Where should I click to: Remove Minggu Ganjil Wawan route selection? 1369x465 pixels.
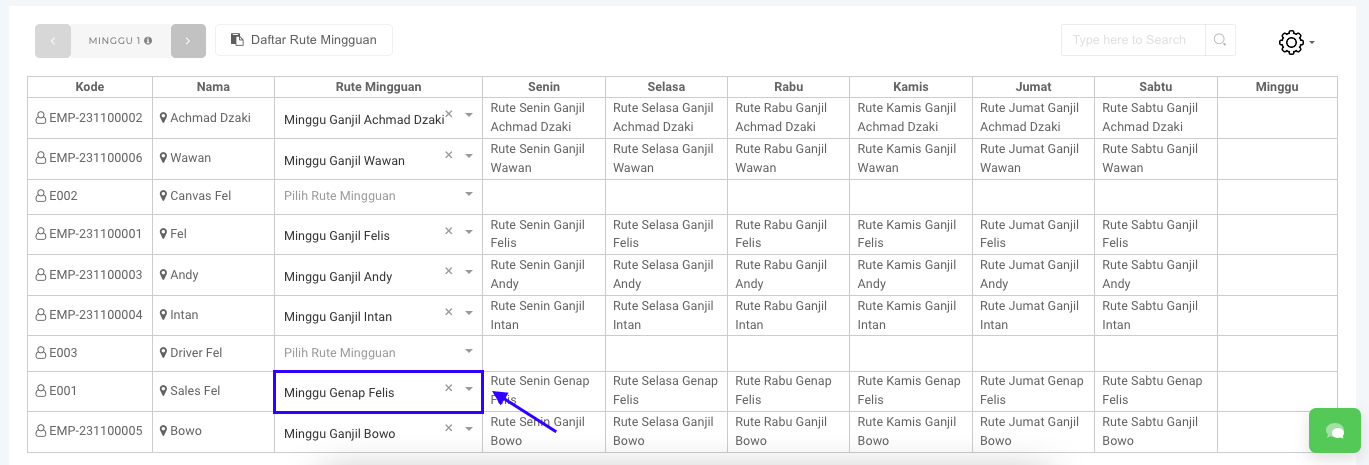tap(449, 155)
